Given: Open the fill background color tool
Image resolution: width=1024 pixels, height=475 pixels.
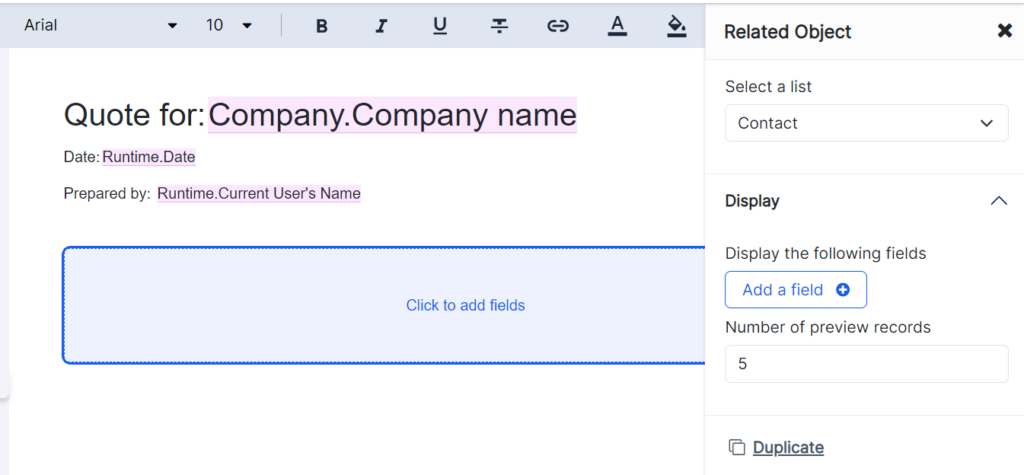Looking at the screenshot, I should [x=677, y=25].
